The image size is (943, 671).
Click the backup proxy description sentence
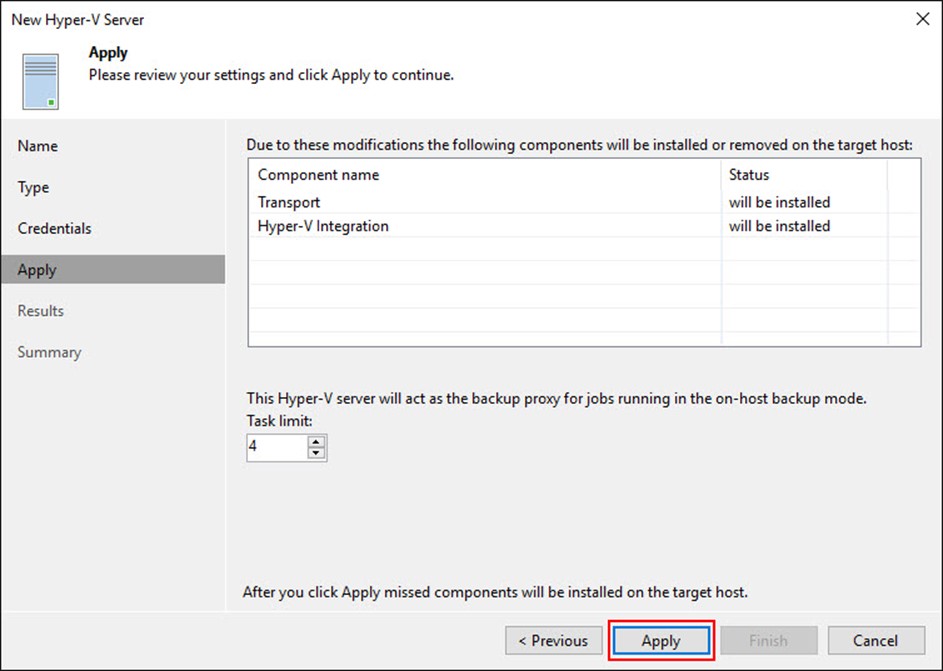tap(557, 399)
